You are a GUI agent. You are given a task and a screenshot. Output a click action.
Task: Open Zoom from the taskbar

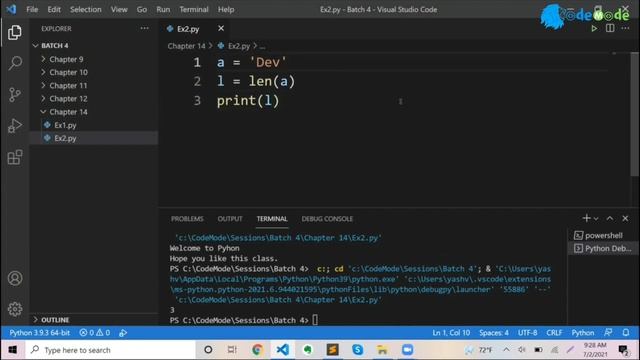[407, 350]
